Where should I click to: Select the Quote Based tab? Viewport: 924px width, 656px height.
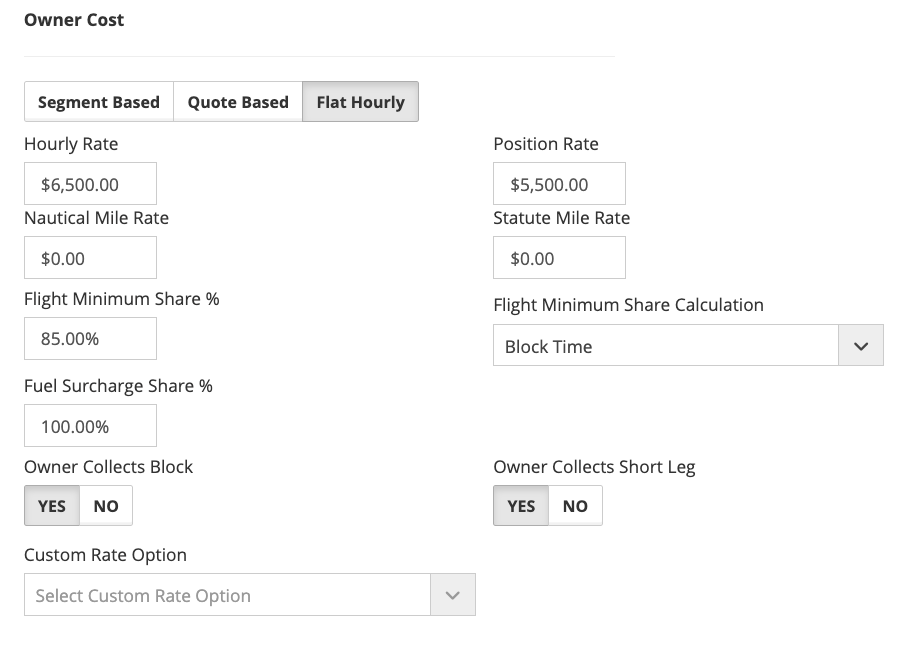(238, 102)
